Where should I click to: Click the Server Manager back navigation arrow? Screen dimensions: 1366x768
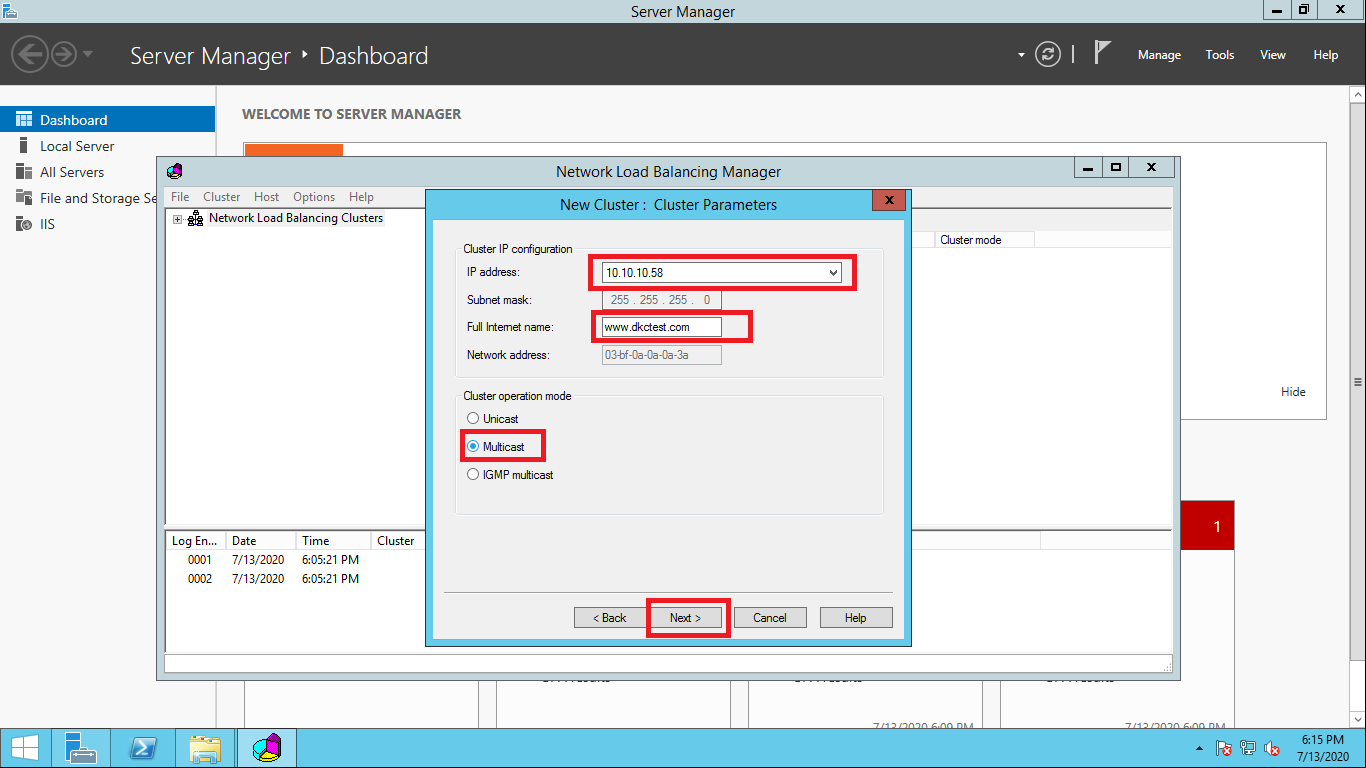[x=31, y=54]
